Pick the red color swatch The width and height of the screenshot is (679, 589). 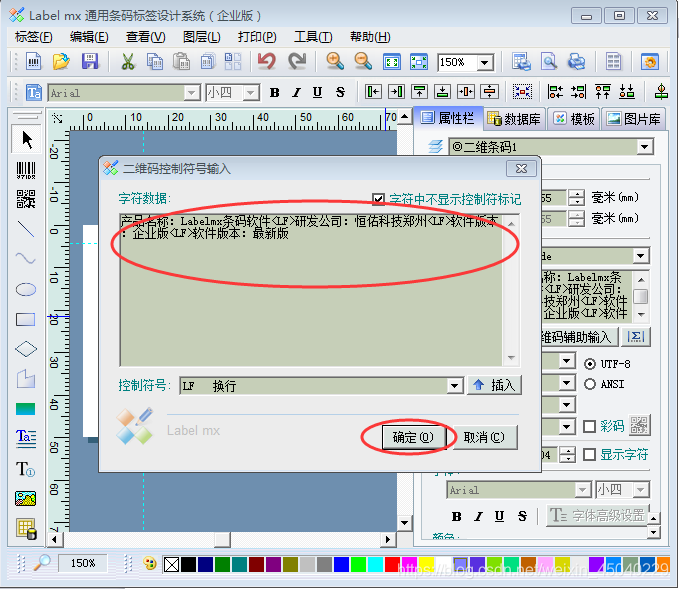click(392, 564)
